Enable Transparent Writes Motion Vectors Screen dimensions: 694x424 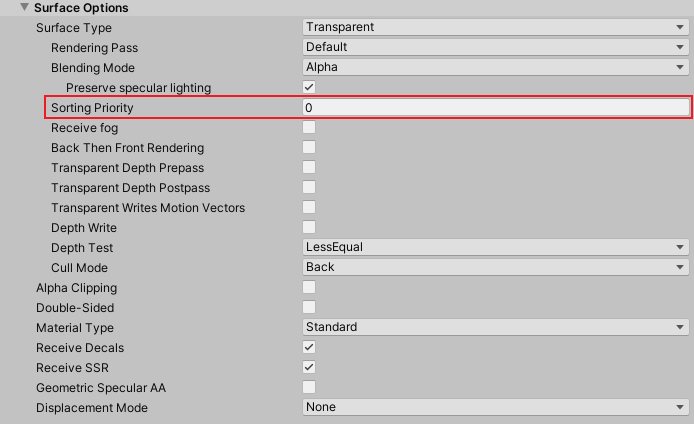coord(310,207)
